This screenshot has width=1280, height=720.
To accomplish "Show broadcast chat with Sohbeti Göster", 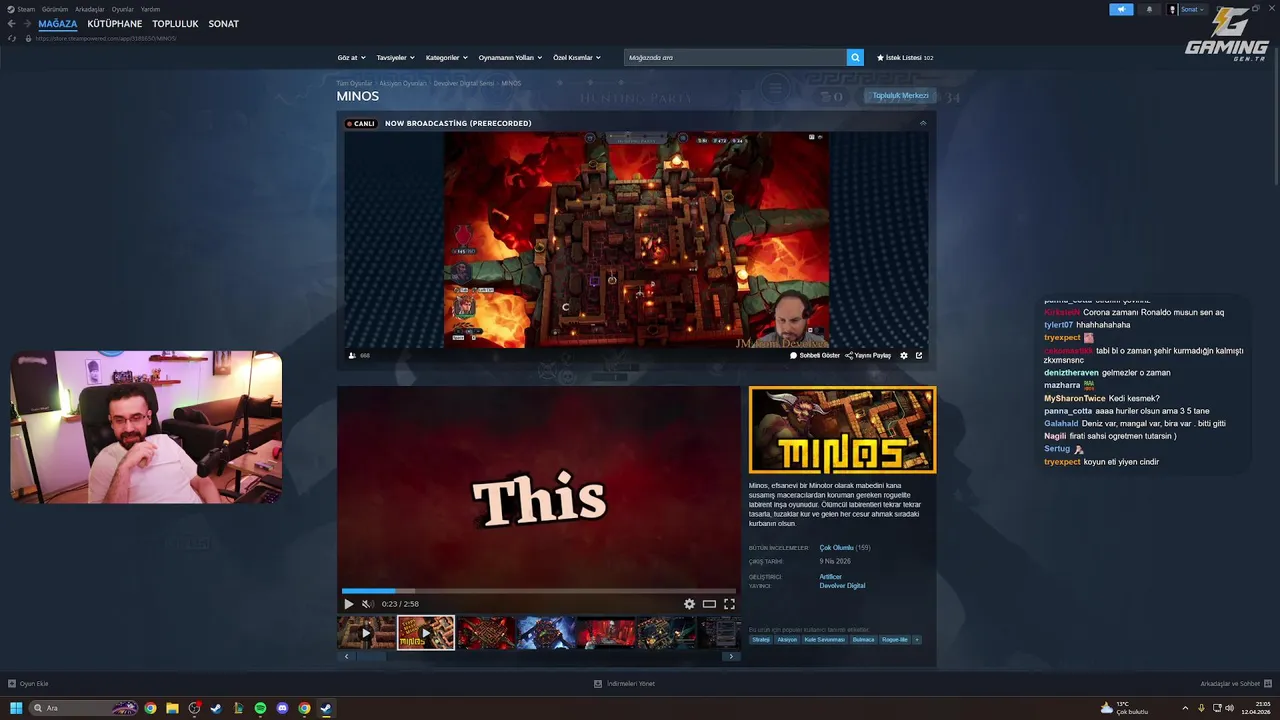I will [815, 355].
